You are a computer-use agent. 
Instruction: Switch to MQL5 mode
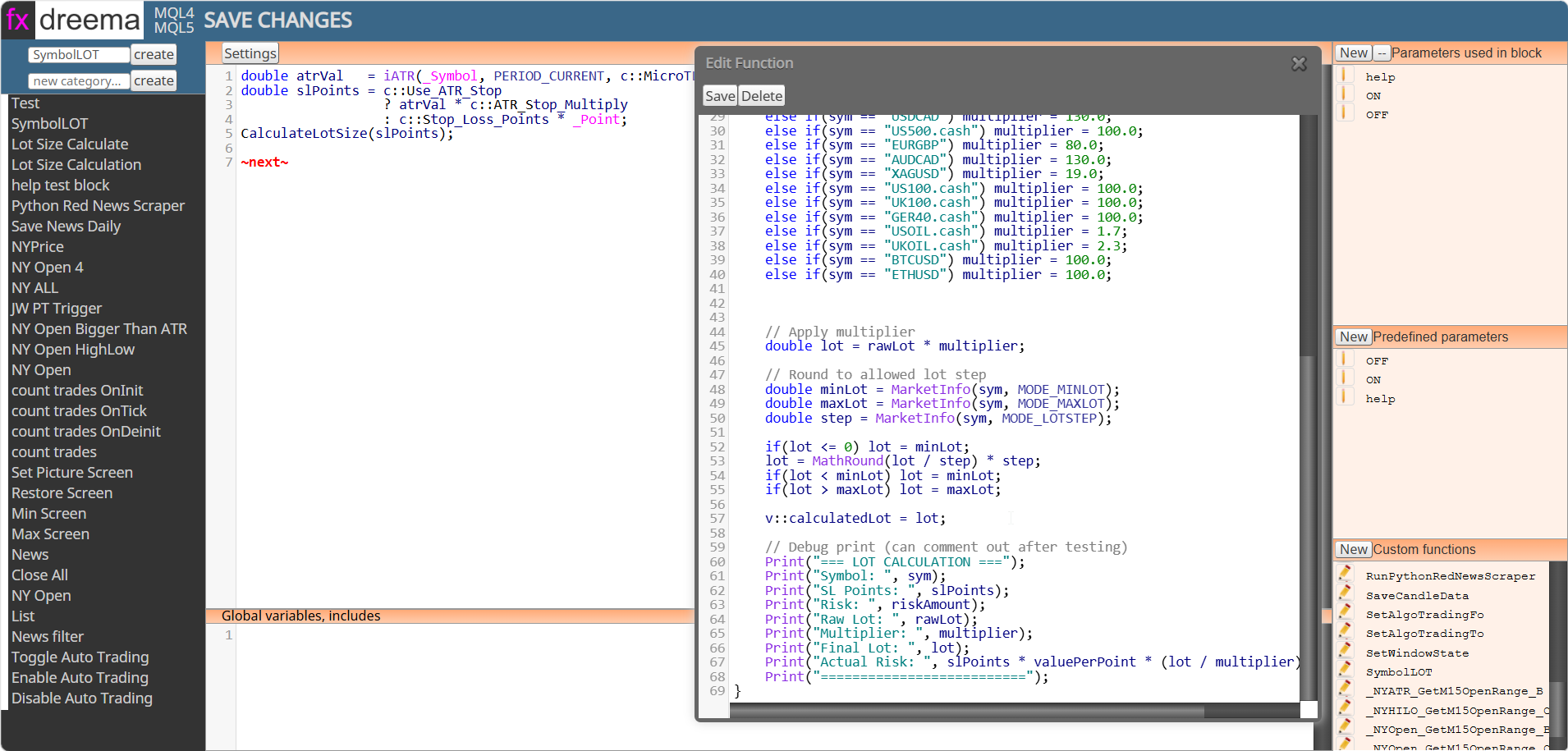(x=174, y=28)
